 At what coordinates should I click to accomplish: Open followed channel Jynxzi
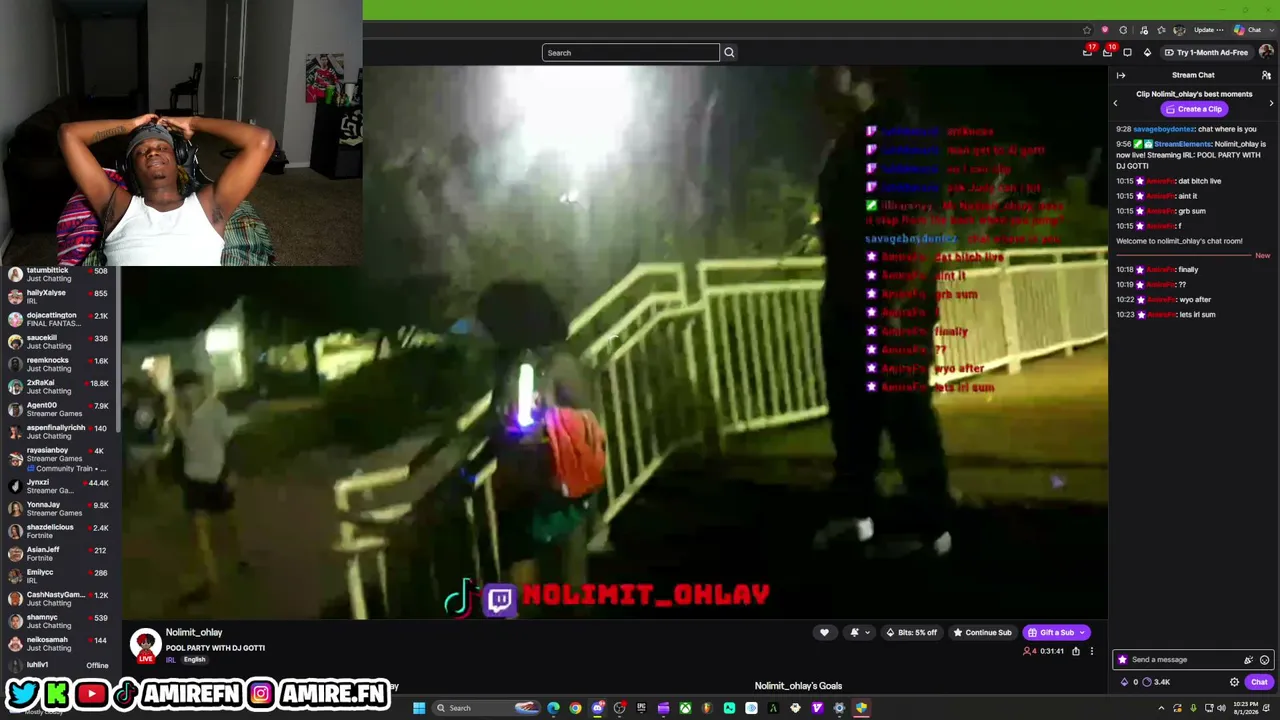pyautogui.click(x=60, y=486)
